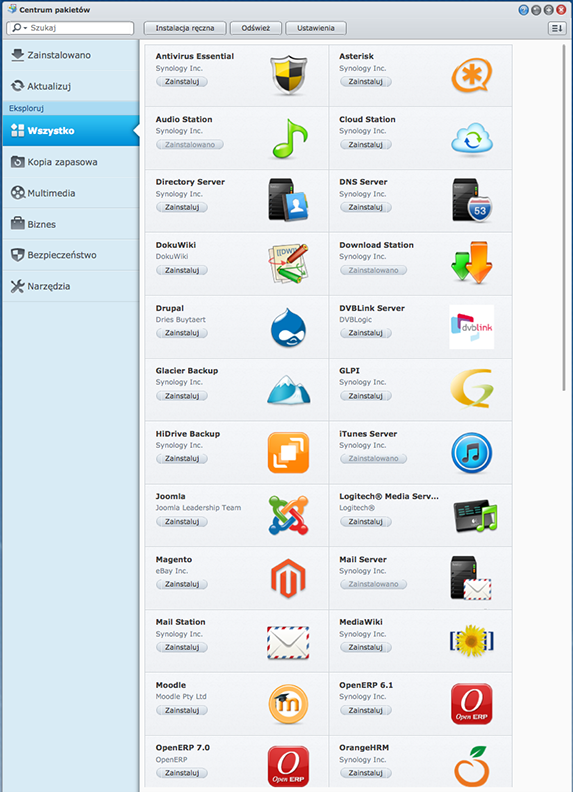Open the HiDrive Backup orange icon
Viewport: 573px width, 792px height.
pos(288,453)
